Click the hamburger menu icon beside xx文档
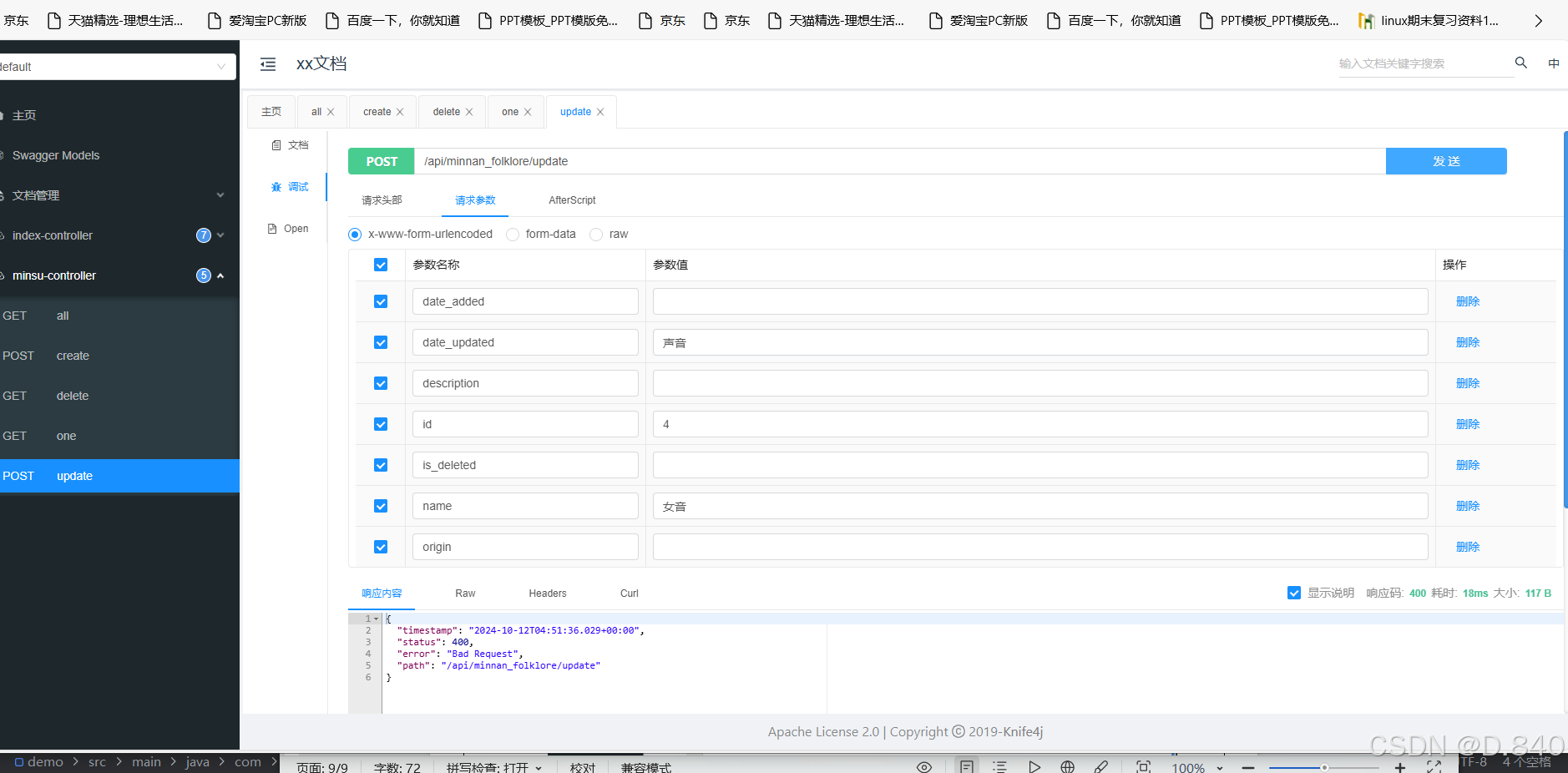 click(x=268, y=63)
